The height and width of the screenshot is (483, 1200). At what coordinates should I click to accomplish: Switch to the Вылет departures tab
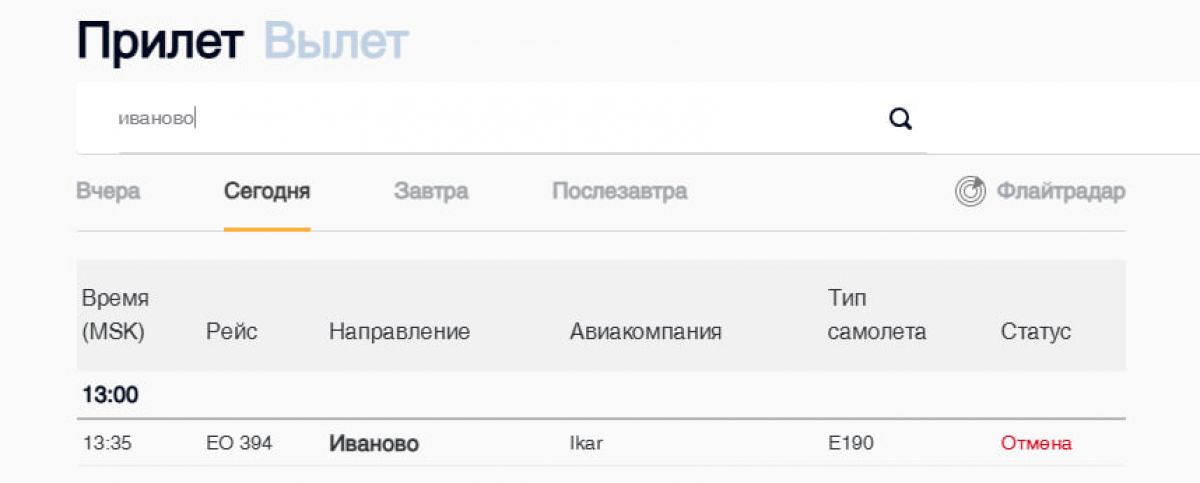[x=336, y=42]
